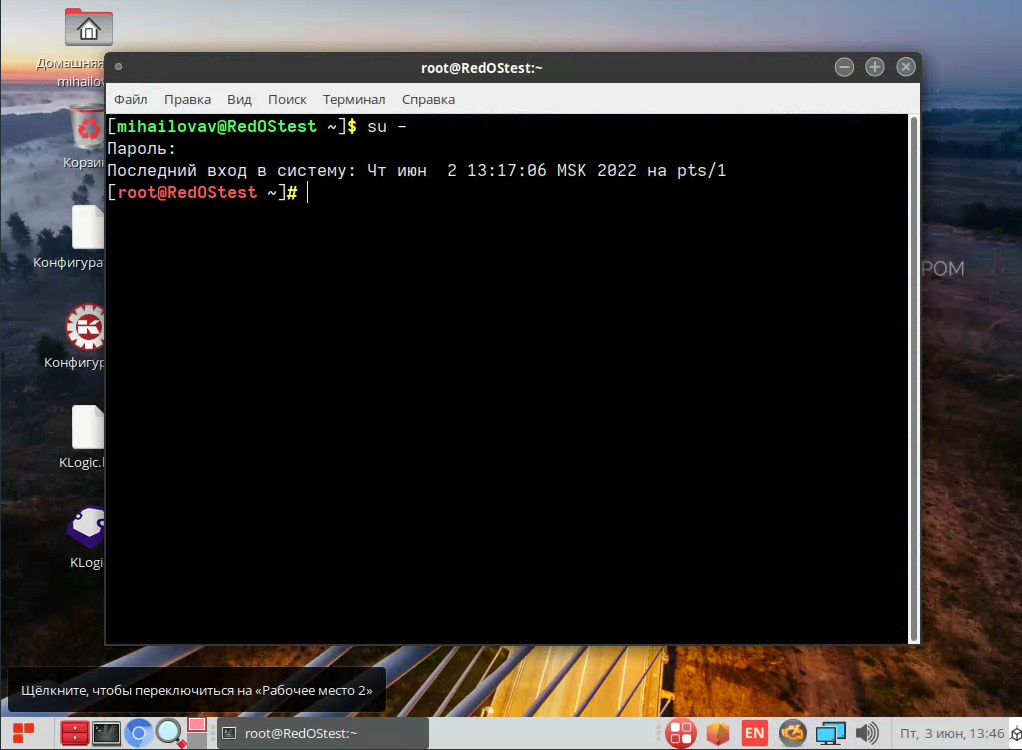Open the Справка menu
This screenshot has width=1022, height=750.
pyautogui.click(x=428, y=100)
